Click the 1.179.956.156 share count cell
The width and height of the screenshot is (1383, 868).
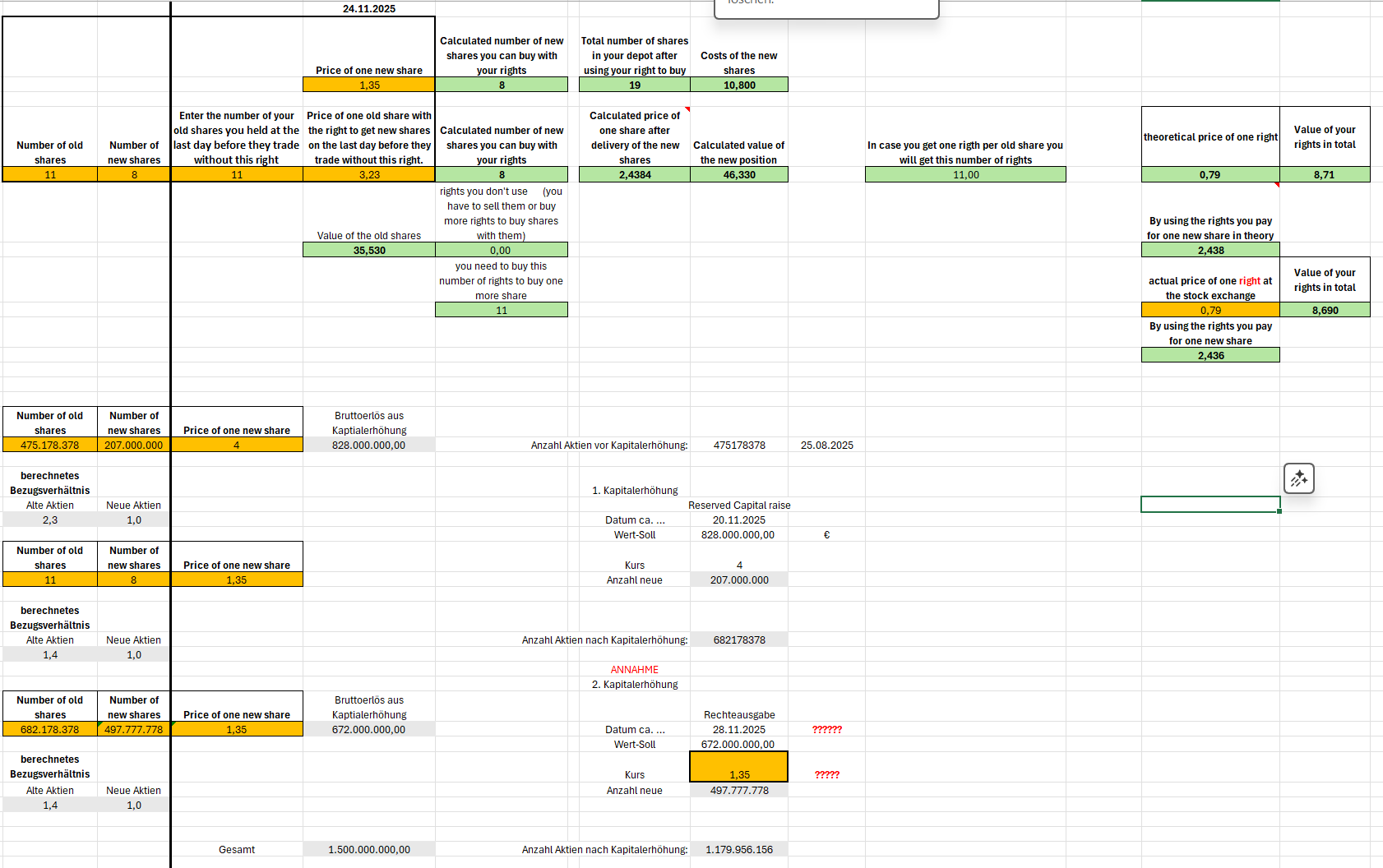pos(738,850)
